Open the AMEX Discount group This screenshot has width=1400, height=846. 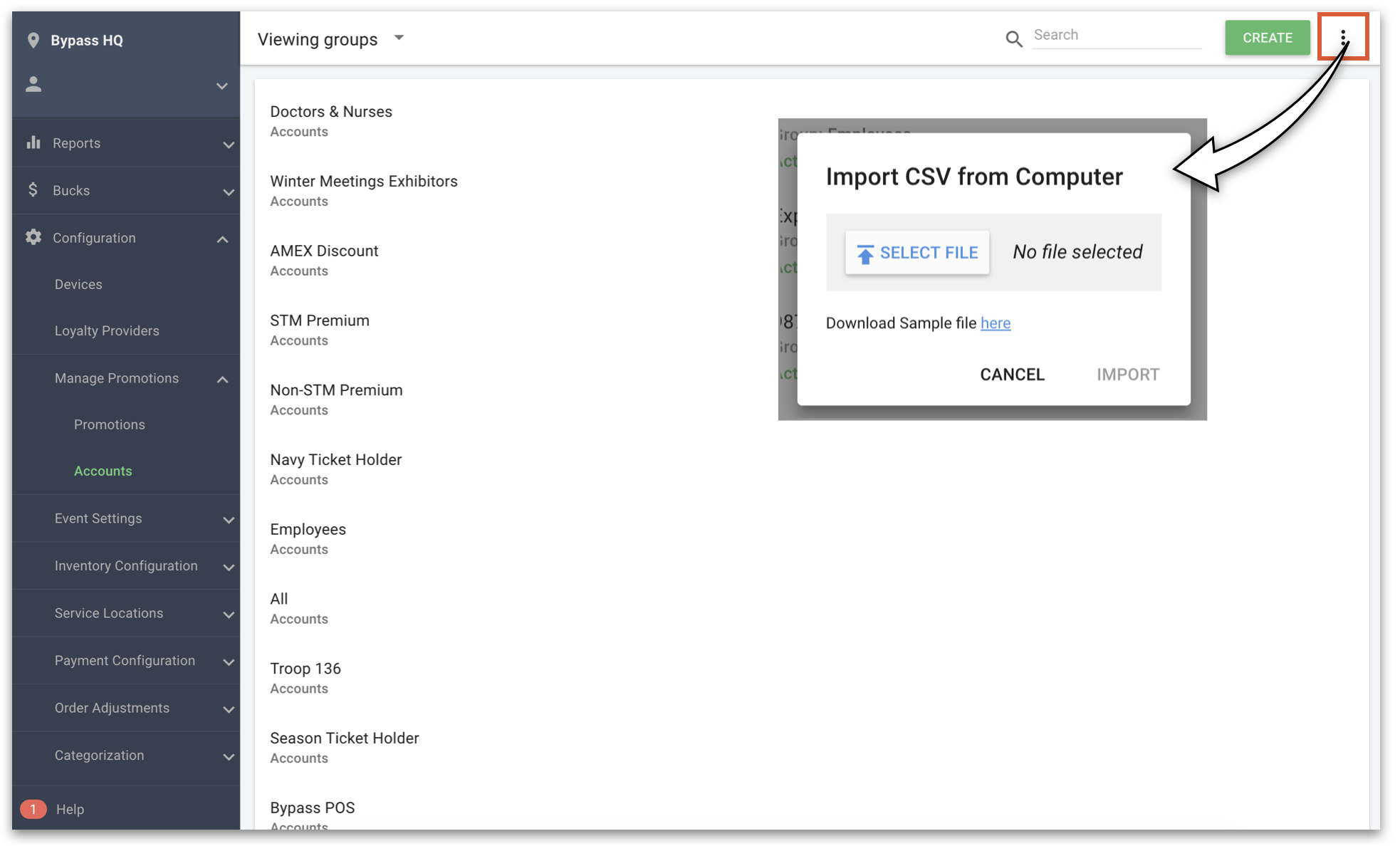[x=324, y=260]
